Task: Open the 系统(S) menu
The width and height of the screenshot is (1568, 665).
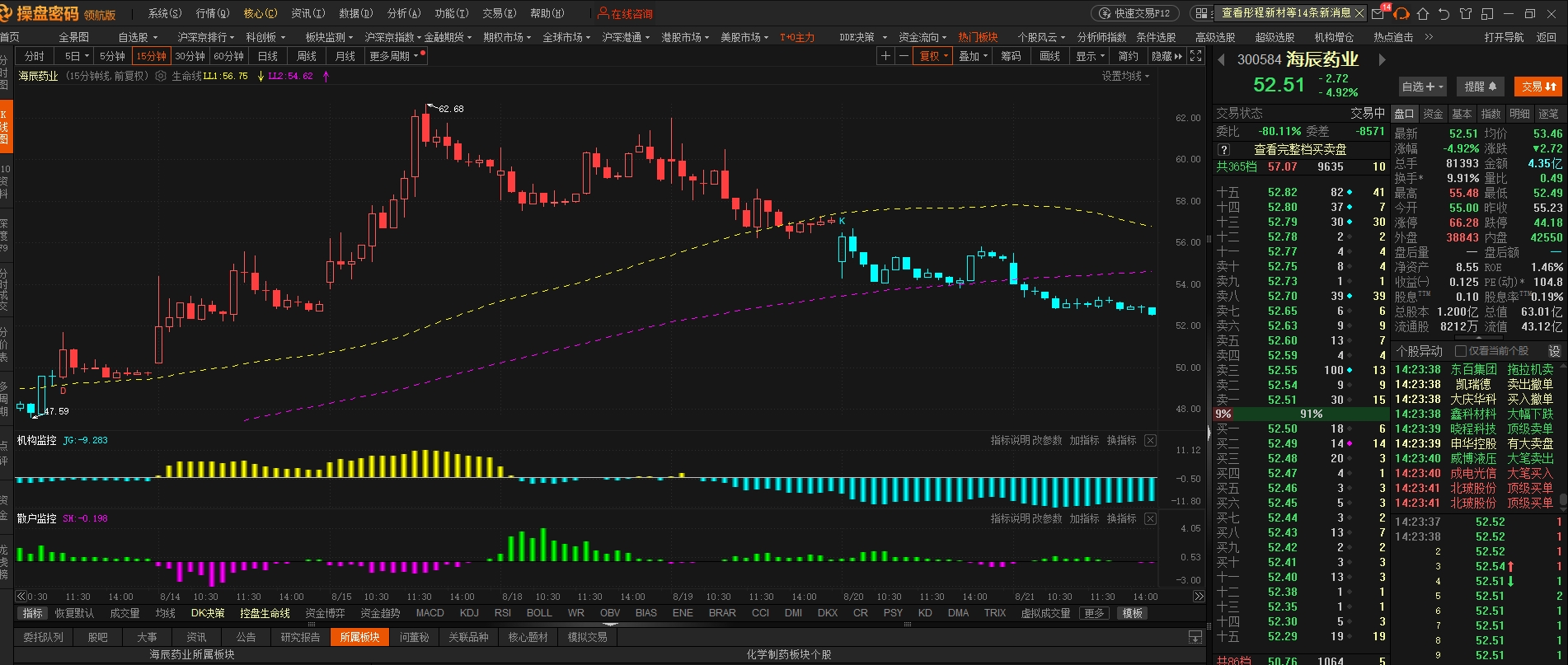Action: click(x=164, y=13)
